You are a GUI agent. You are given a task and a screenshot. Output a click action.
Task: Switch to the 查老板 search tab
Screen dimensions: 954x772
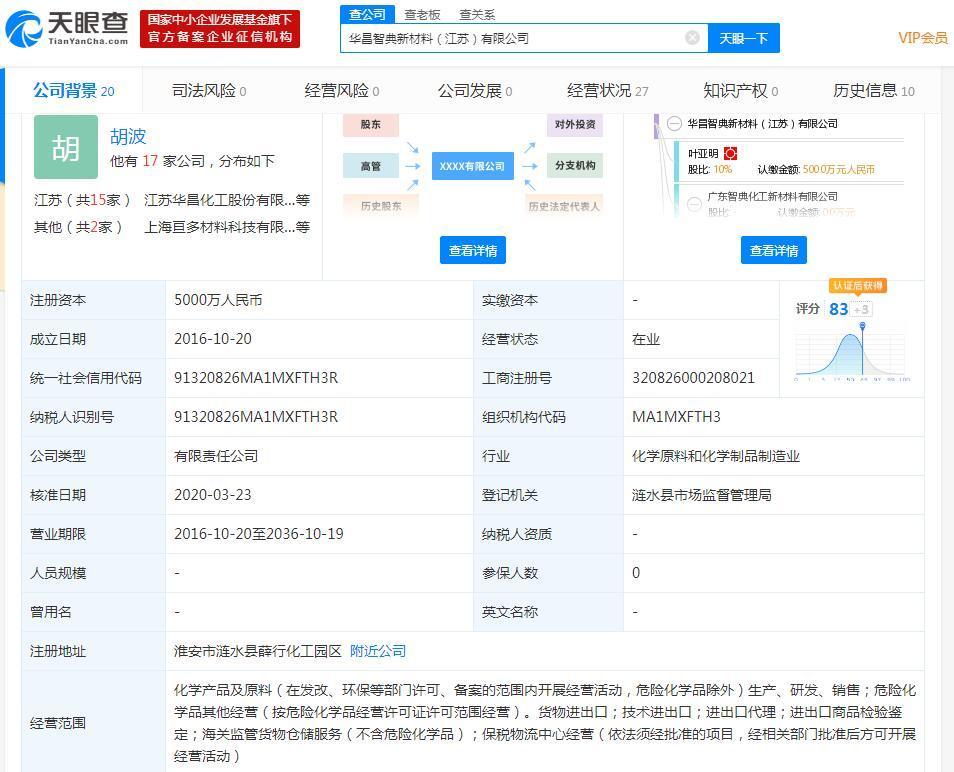422,14
